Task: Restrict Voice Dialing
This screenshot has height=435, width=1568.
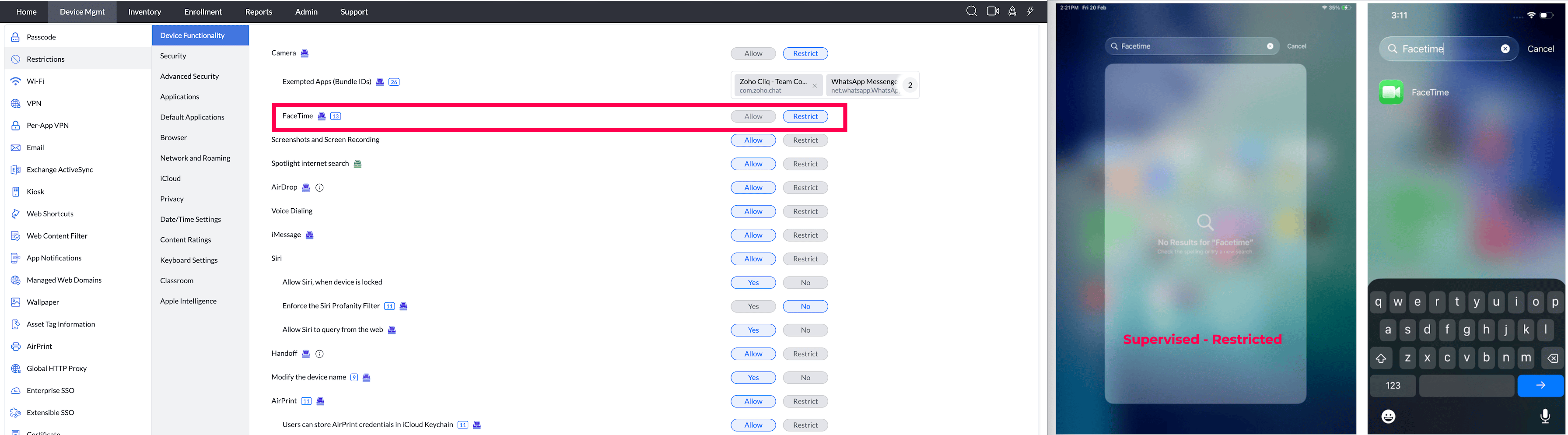Action: 805,211
